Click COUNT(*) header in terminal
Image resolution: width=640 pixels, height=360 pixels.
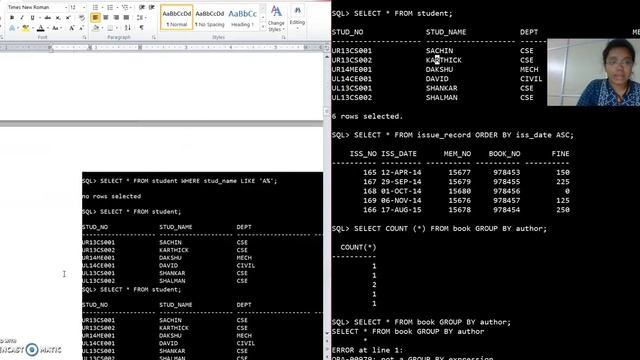pyautogui.click(x=358, y=247)
